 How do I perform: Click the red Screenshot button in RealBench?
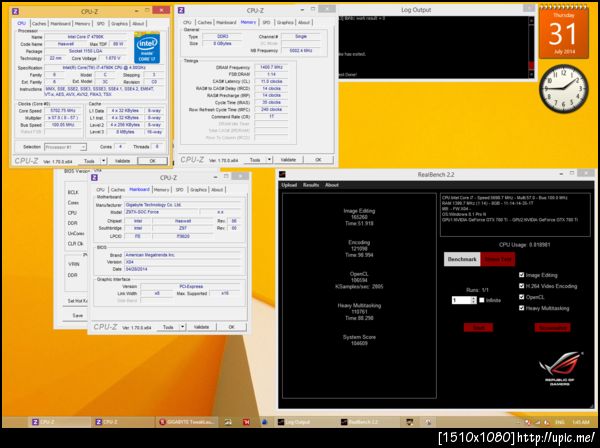click(x=552, y=327)
